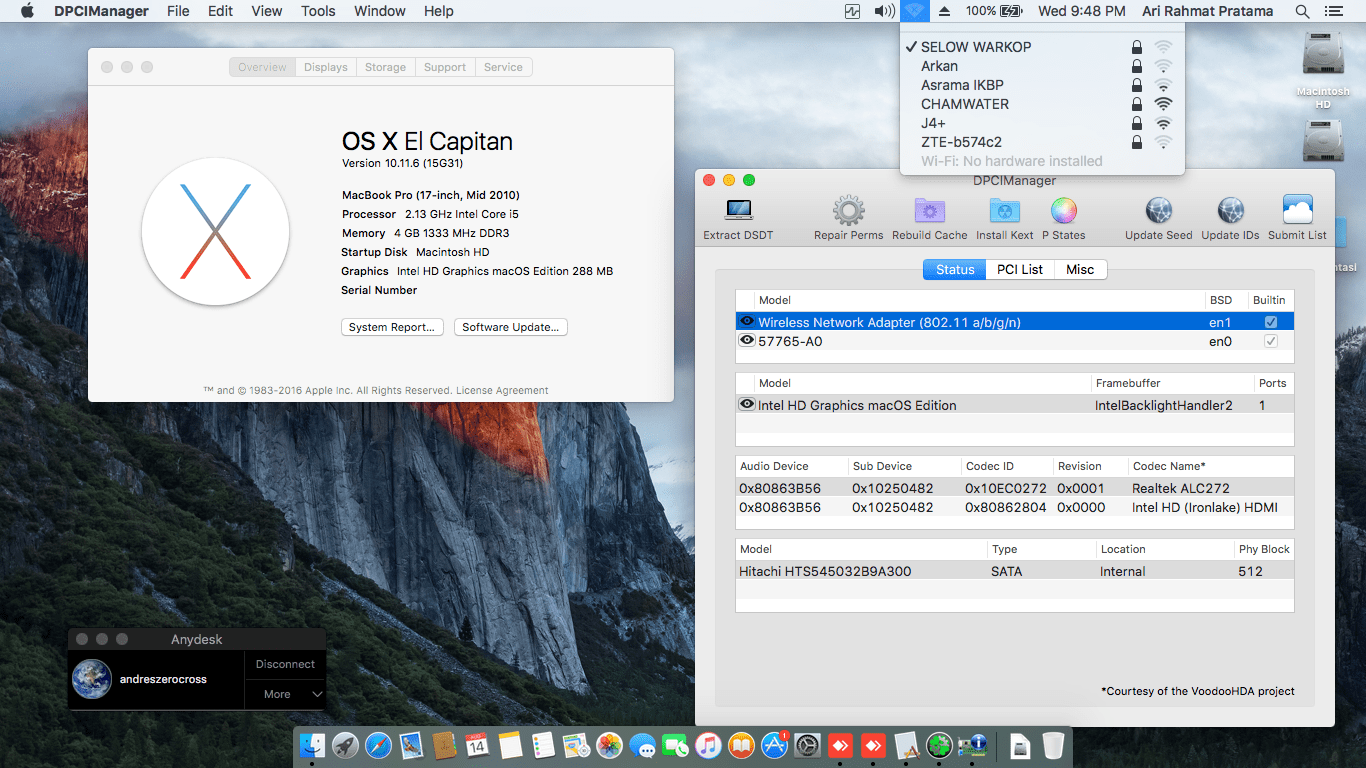Launch Safari from the Dock

point(378,745)
